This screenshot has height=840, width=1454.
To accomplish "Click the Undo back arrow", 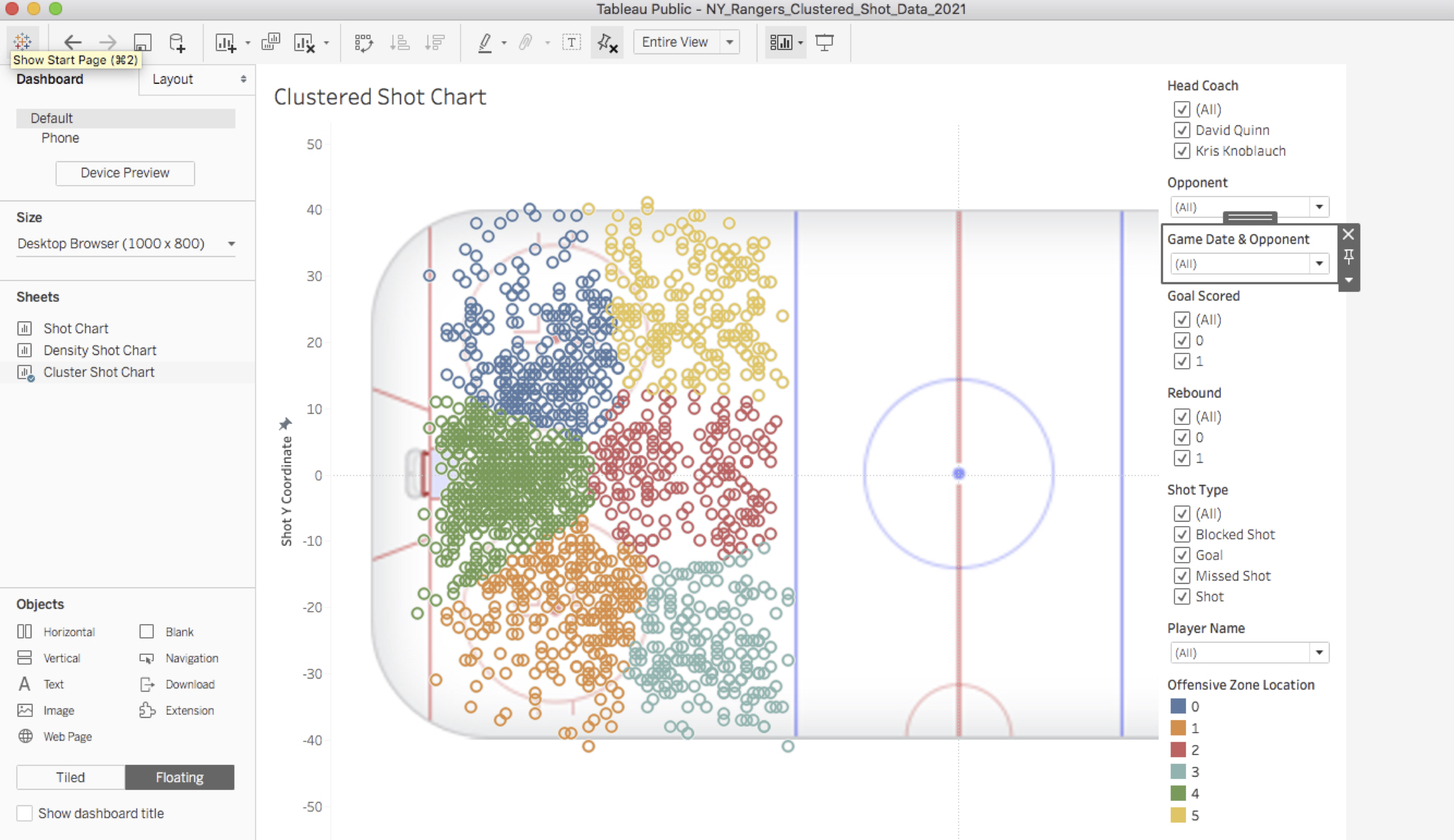I will 73,42.
